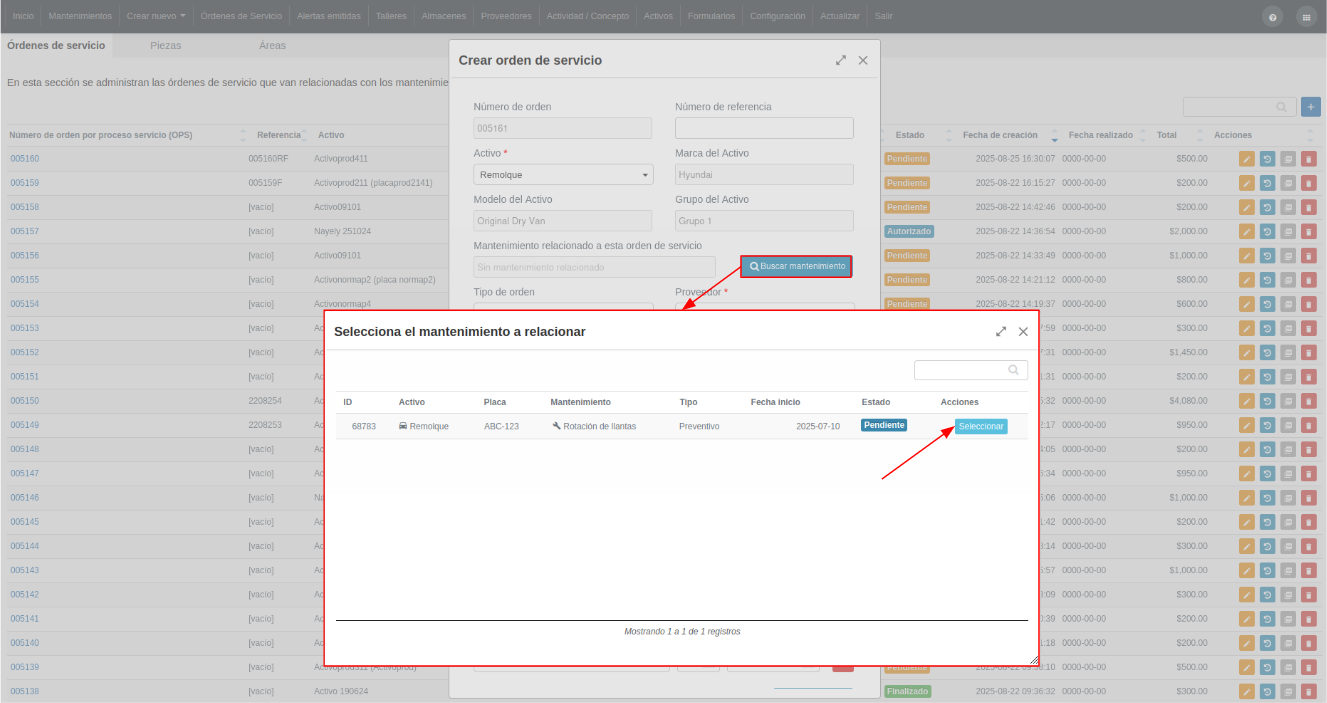This screenshot has height=703, width=1327.
Task: Delete order 005150 with the trash icon
Action: coord(1309,400)
